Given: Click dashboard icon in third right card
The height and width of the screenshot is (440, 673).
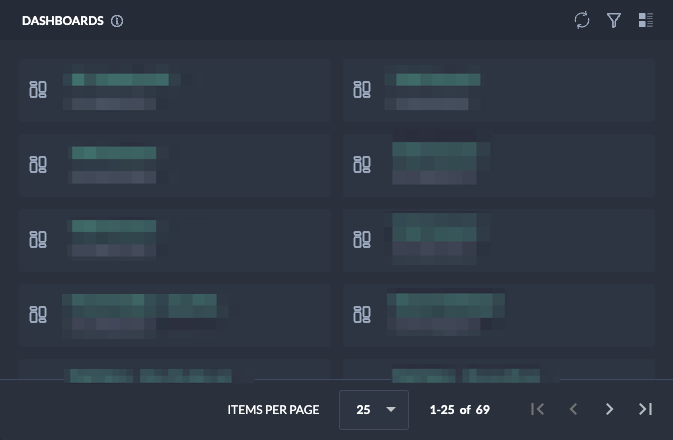Looking at the screenshot, I should tap(362, 239).
